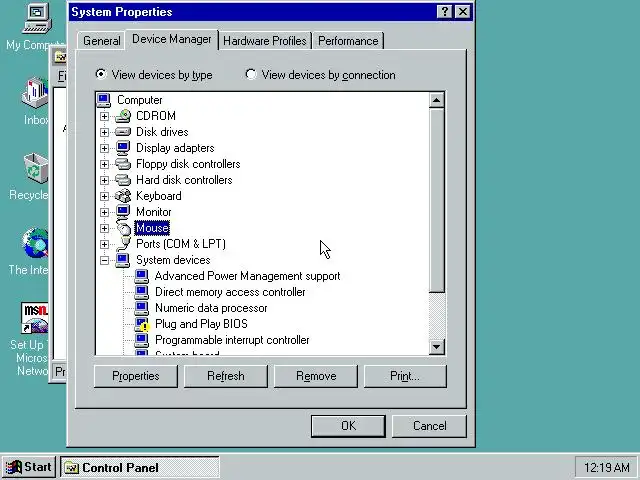Select The Internet desktop icon
The height and width of the screenshot is (480, 640).
point(36,243)
